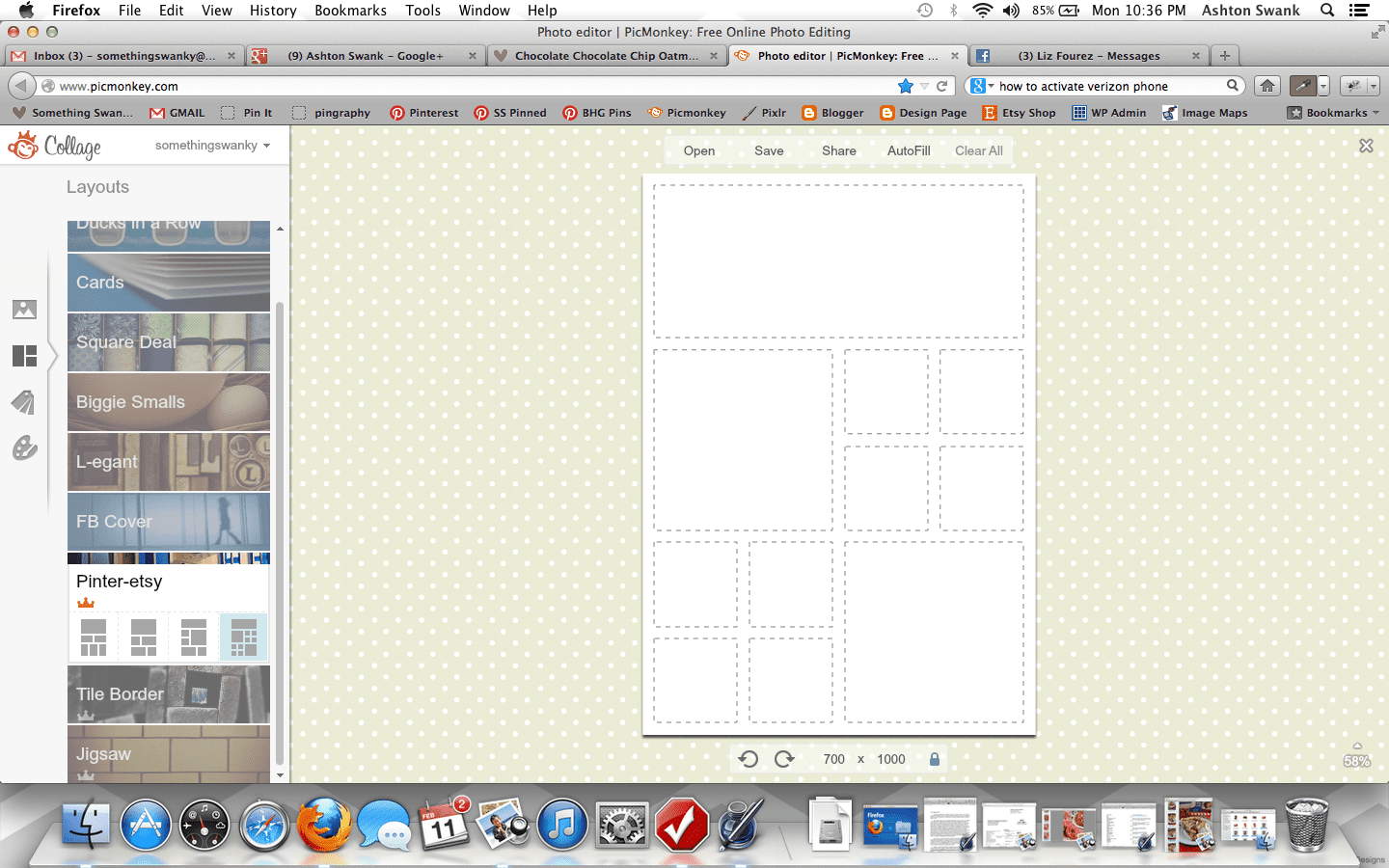This screenshot has height=868, width=1389.
Task: Click the Save button above the canvas
Action: [769, 150]
